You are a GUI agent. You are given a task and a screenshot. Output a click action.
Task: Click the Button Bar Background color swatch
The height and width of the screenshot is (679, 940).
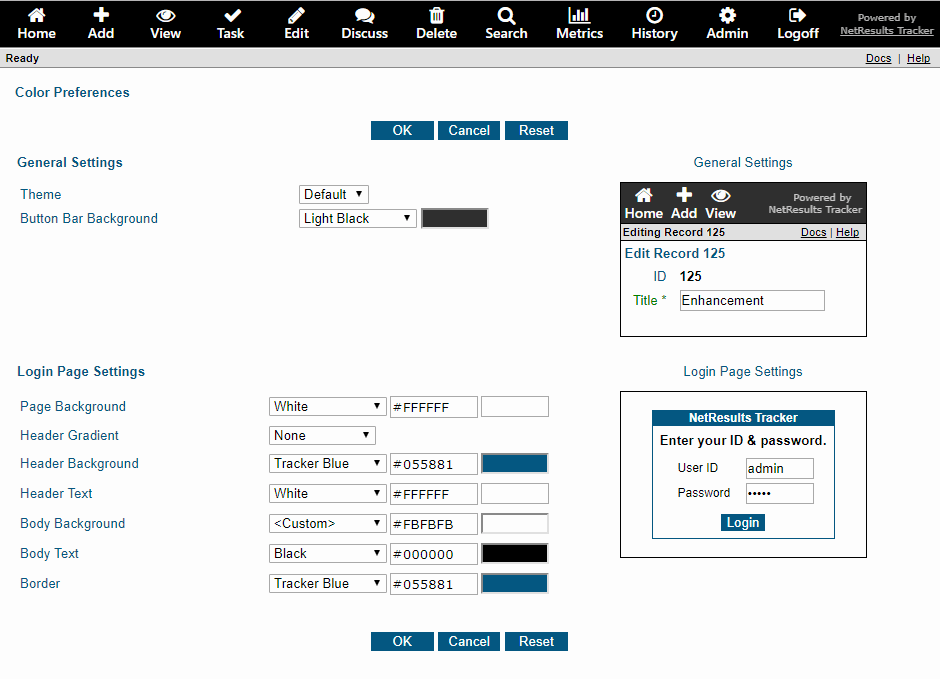tap(454, 218)
